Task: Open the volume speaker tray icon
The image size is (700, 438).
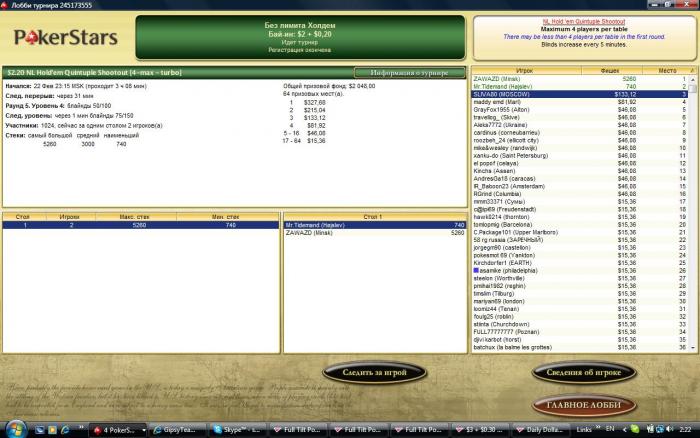Action: 669,429
